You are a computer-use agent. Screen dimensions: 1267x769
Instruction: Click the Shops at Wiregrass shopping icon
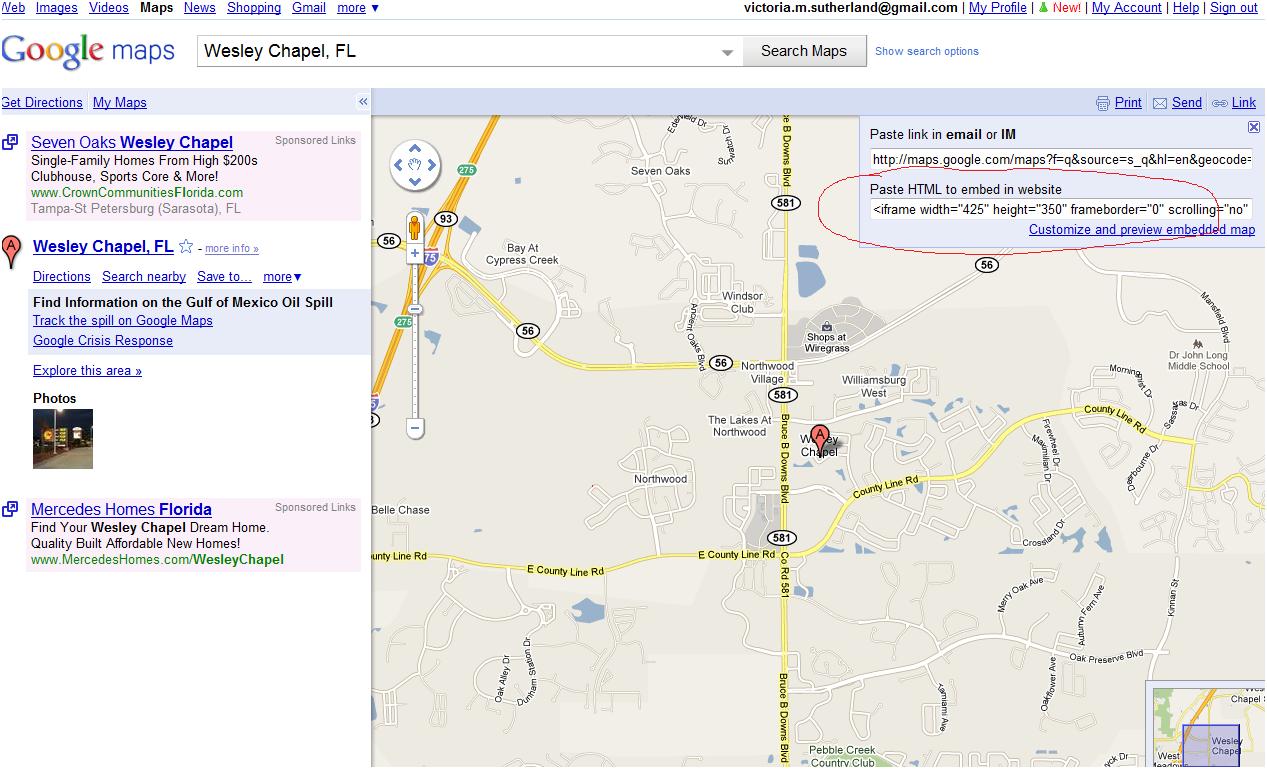click(826, 326)
